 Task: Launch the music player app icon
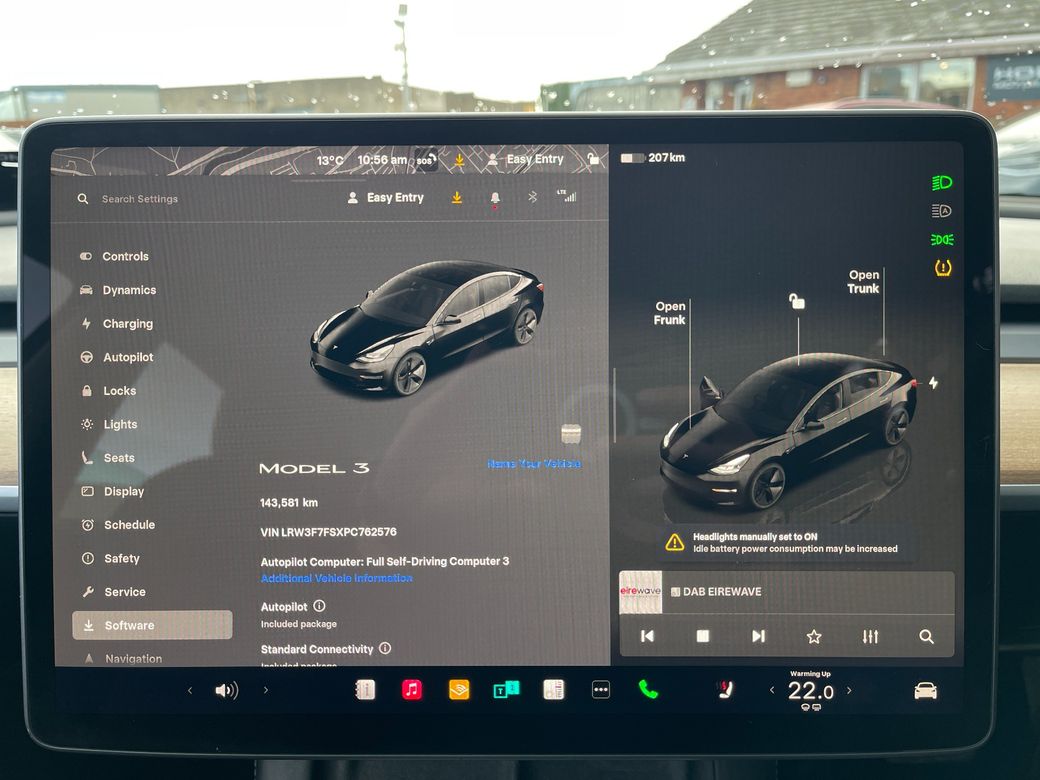(x=411, y=689)
